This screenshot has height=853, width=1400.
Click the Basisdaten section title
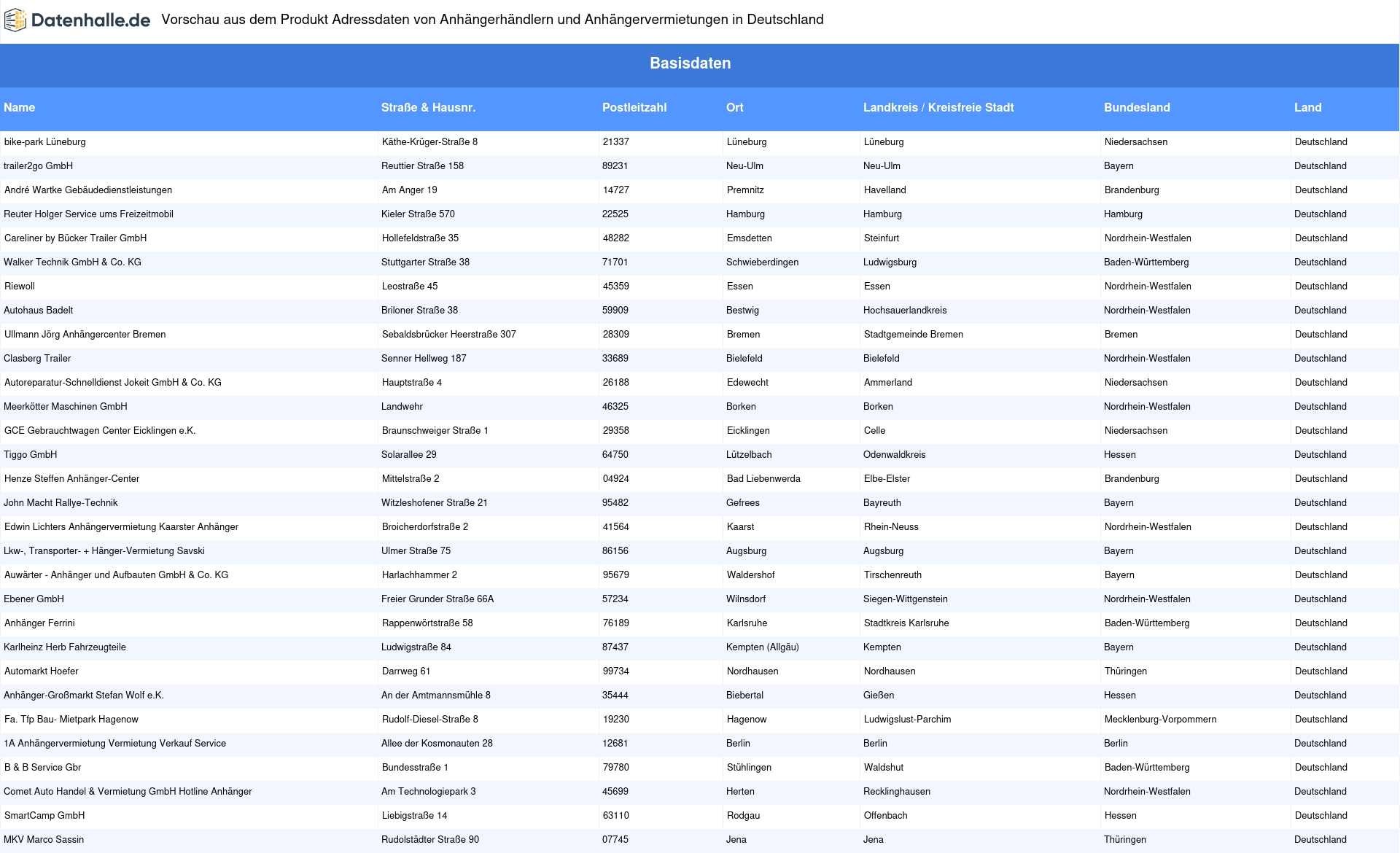pyautogui.click(x=691, y=63)
